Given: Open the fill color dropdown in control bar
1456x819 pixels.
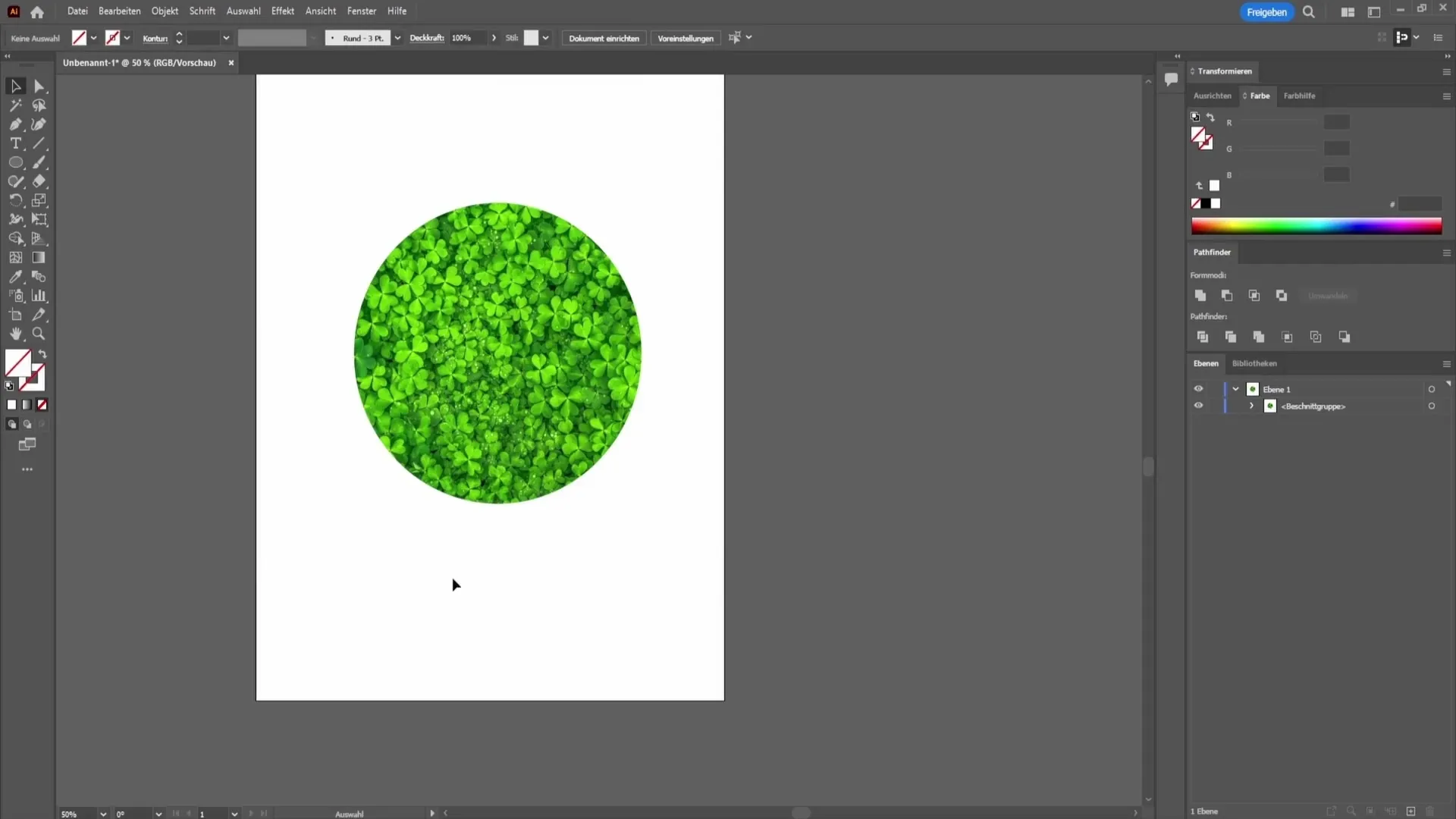Looking at the screenshot, I should (93, 38).
